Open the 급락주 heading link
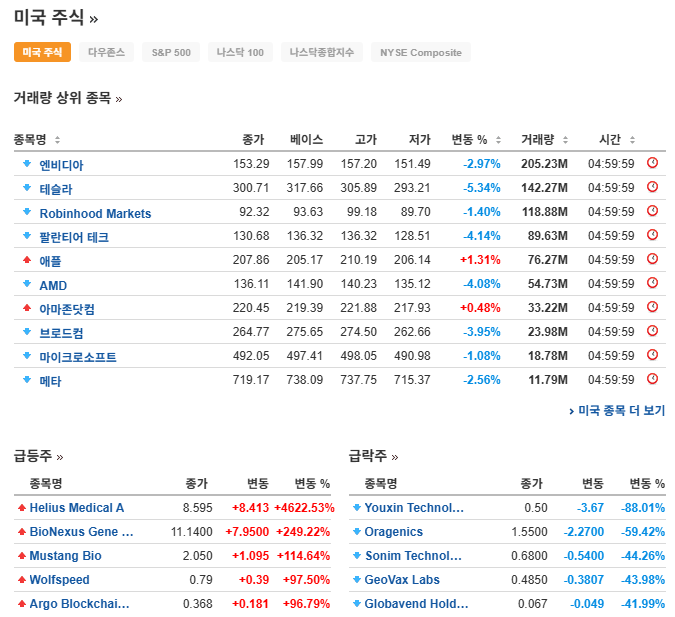This screenshot has height=617, width=675. pyautogui.click(x=373, y=456)
